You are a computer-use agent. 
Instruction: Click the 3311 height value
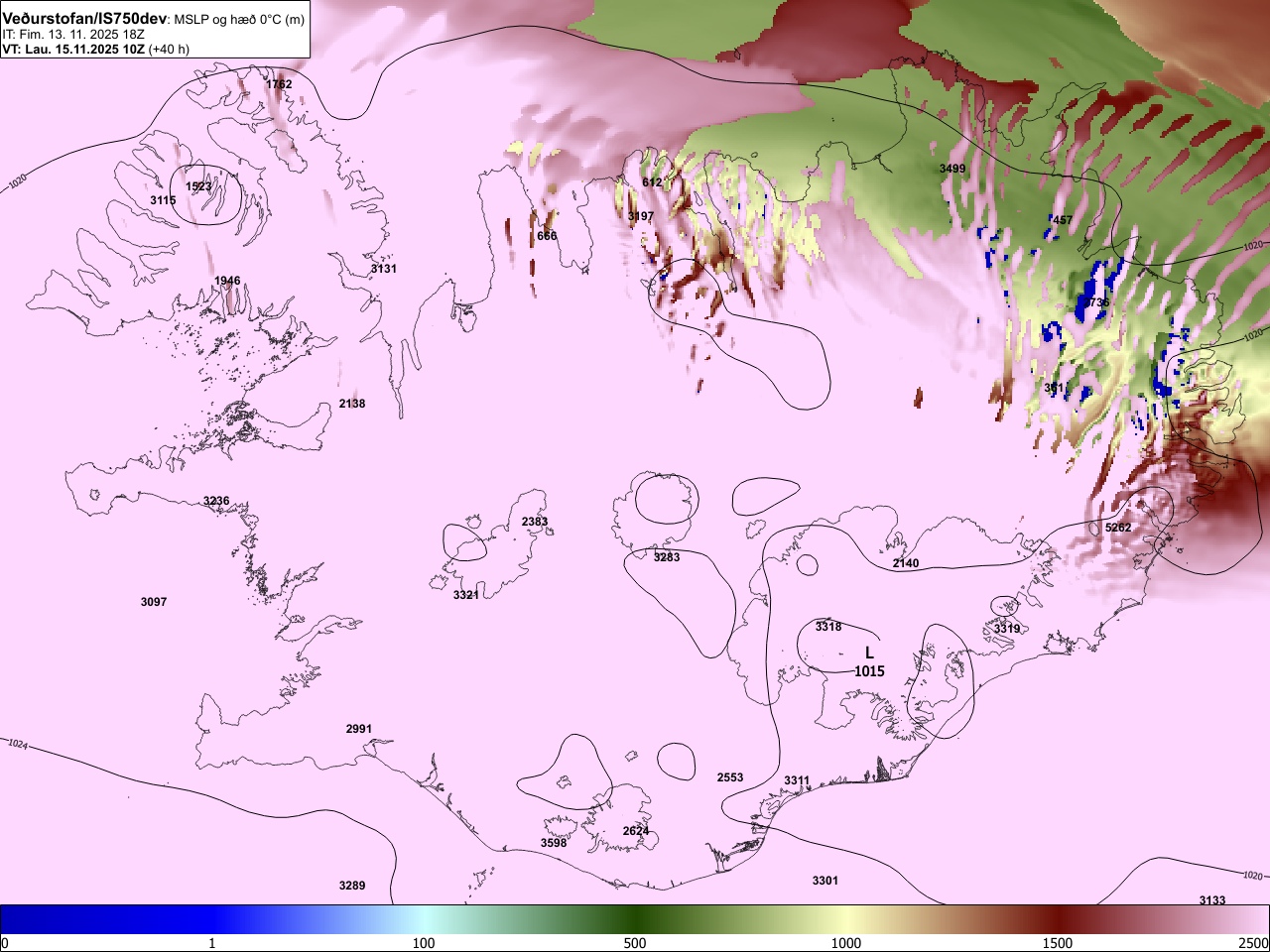click(x=797, y=780)
